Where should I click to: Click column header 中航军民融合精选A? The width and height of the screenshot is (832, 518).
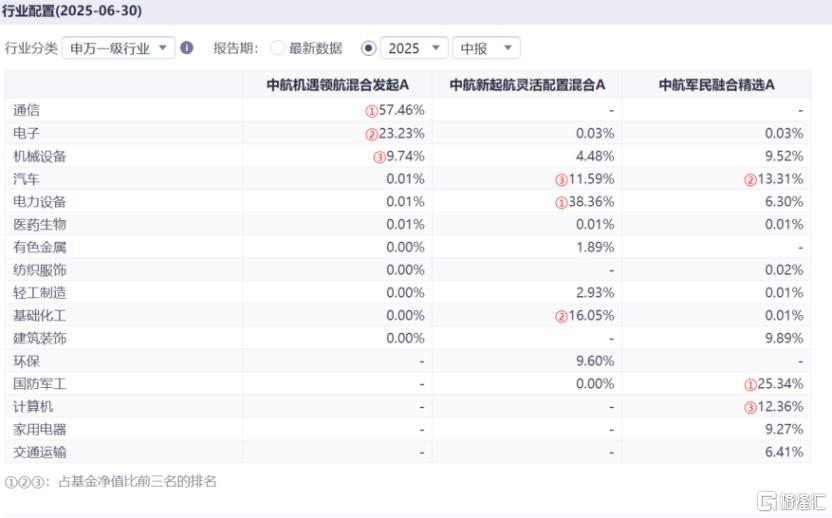[716, 85]
